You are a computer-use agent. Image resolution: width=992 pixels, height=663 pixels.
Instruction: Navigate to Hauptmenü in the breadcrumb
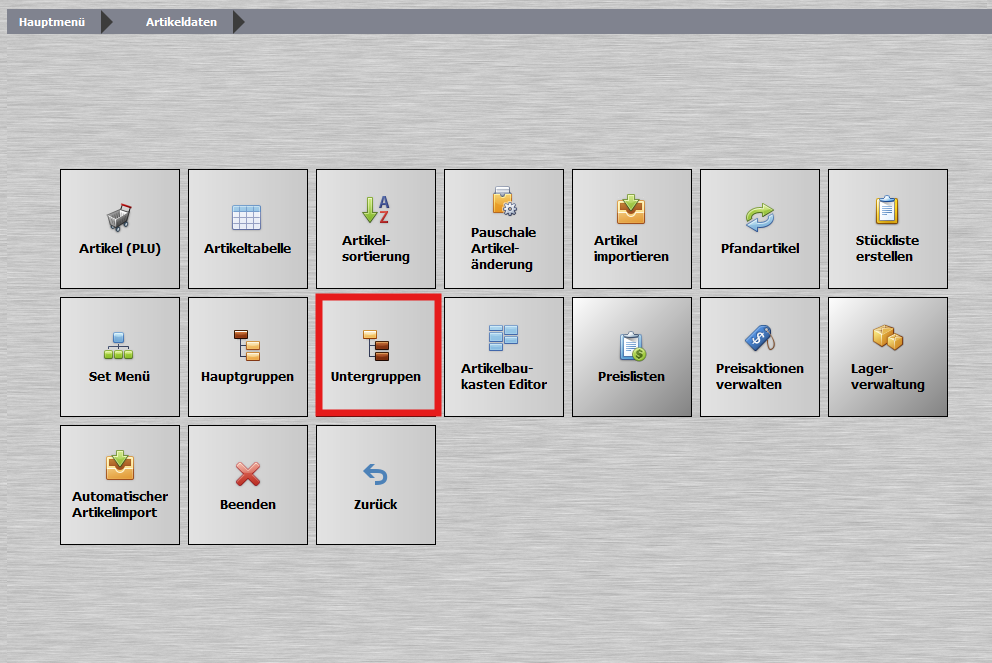point(52,22)
